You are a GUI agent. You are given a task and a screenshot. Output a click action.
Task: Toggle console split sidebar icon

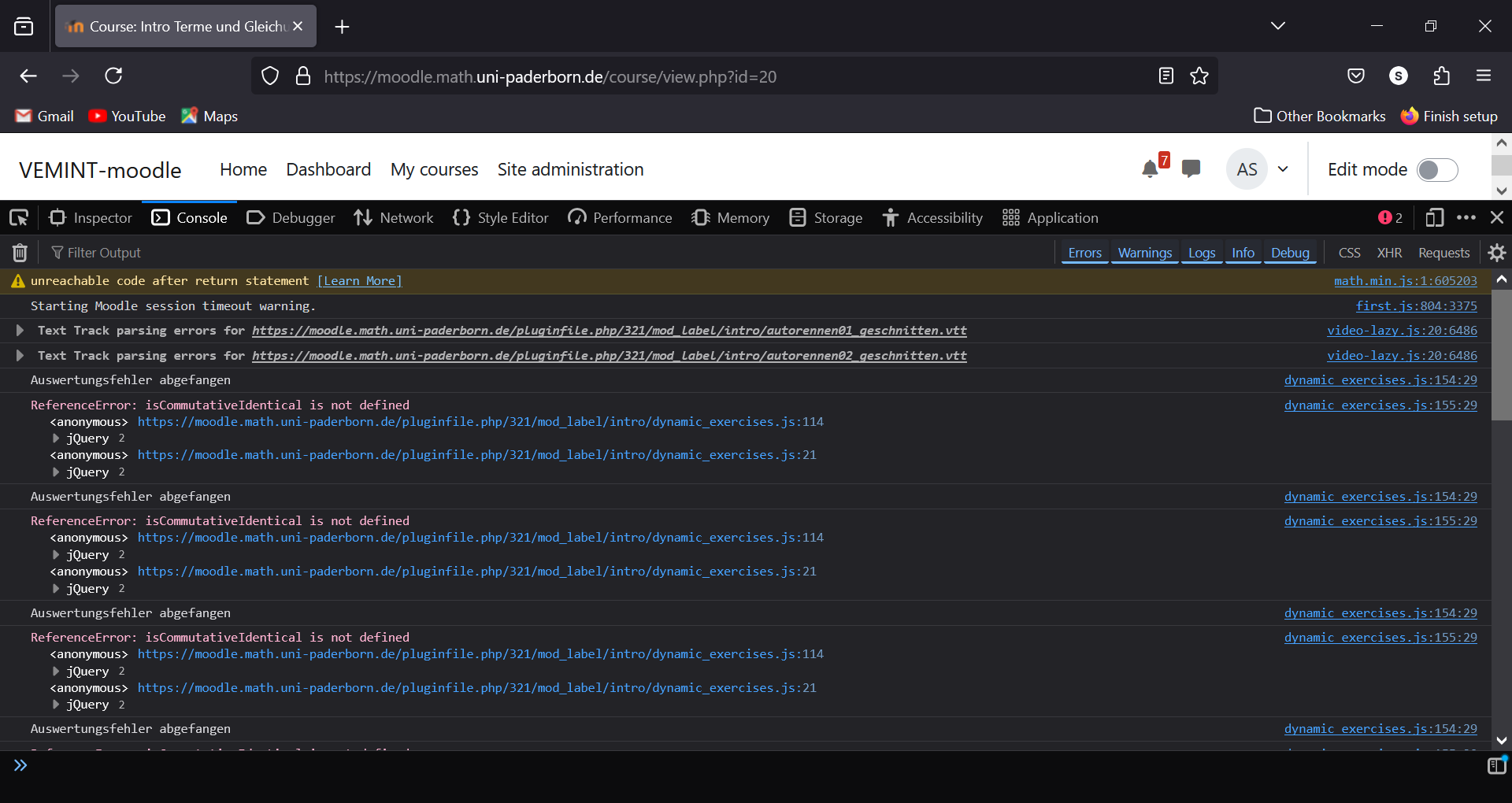click(1496, 765)
